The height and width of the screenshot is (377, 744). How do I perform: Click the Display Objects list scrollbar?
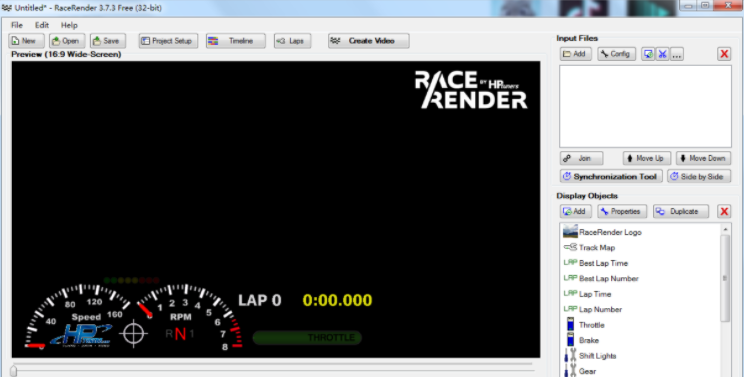point(725,278)
